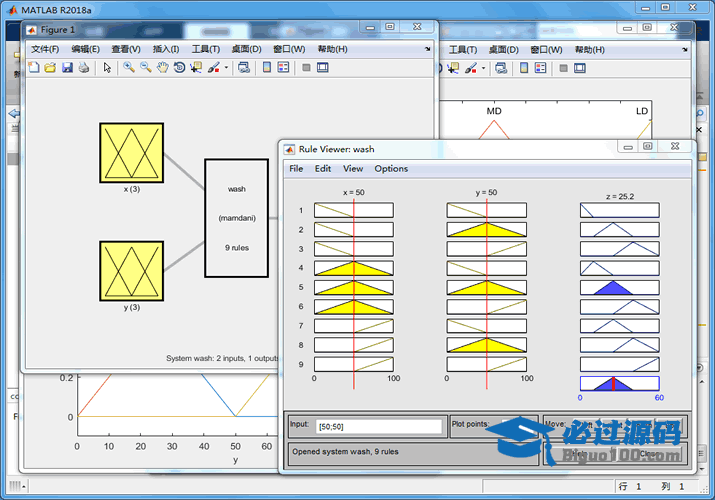Open brush color dropdown arrow in Figure 1
Image resolution: width=715 pixels, height=500 pixels.
coord(226,67)
